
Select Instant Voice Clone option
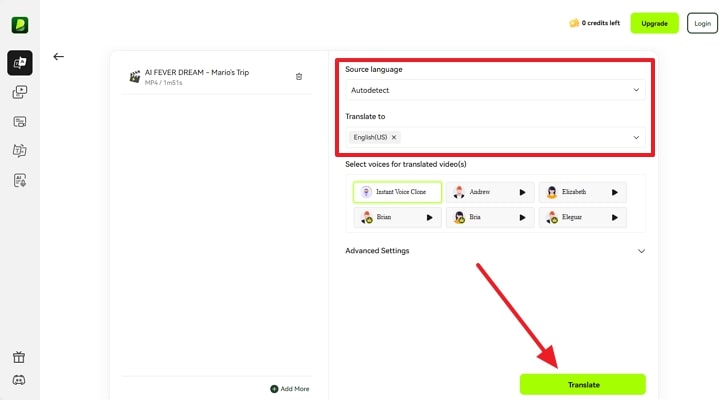pyautogui.click(x=397, y=192)
